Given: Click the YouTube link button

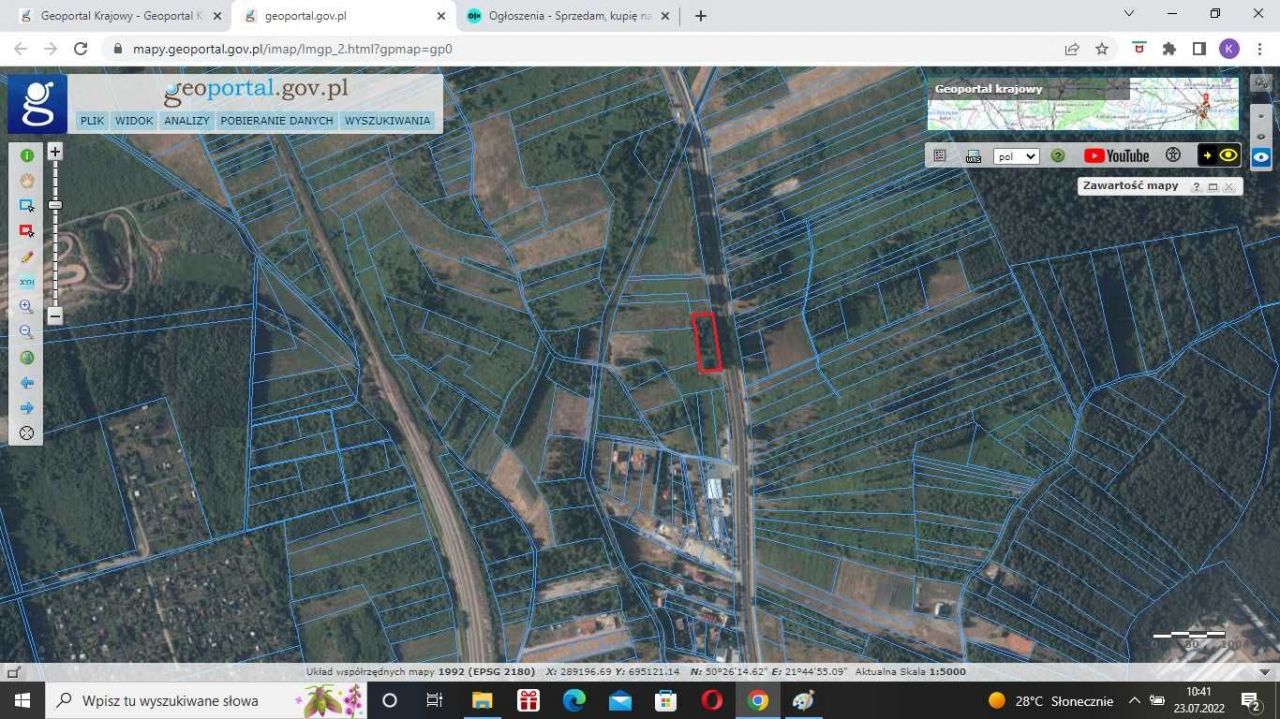Looking at the screenshot, I should (1116, 156).
